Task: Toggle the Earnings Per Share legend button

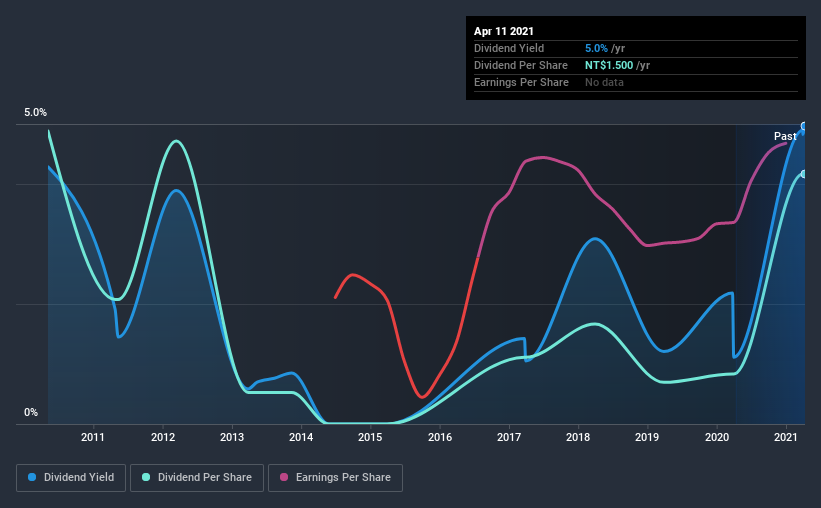Action: [335, 478]
